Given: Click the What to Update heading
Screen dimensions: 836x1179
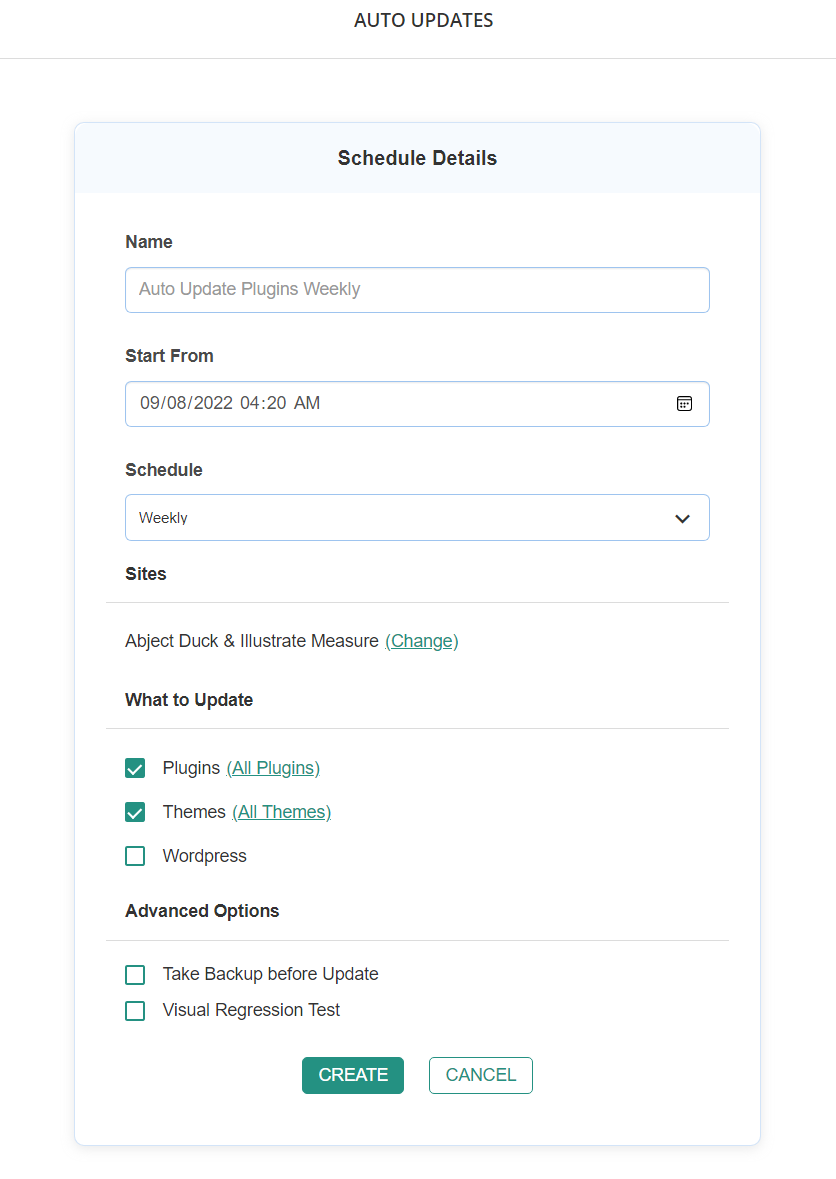Looking at the screenshot, I should [189, 700].
